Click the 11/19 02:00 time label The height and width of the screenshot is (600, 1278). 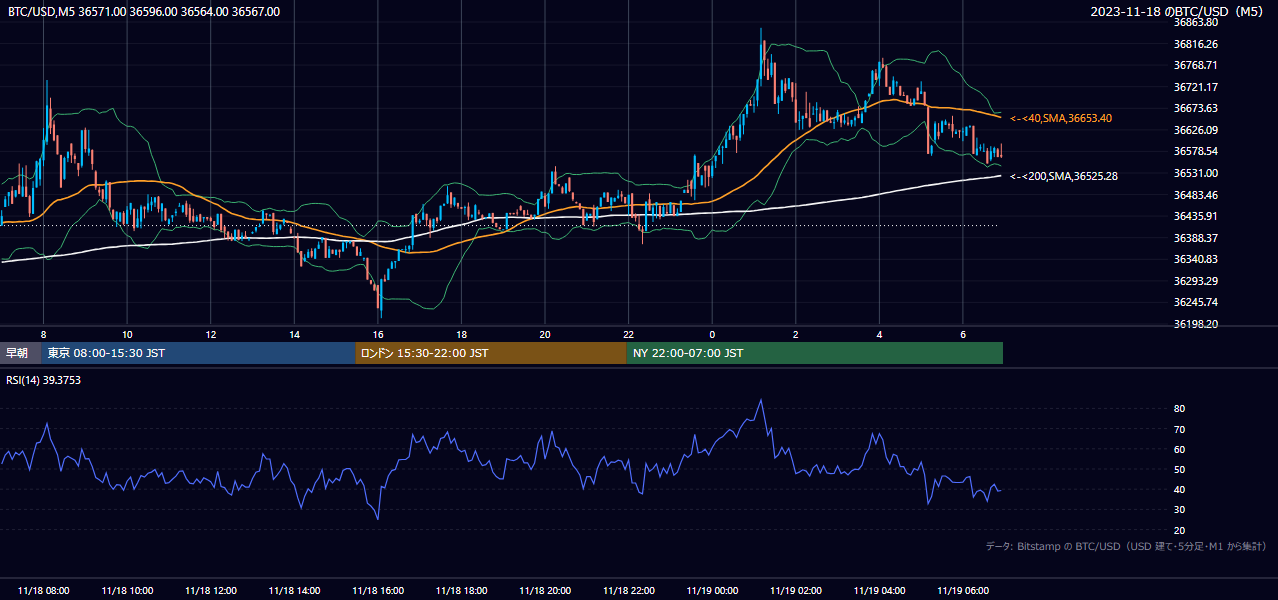796,591
